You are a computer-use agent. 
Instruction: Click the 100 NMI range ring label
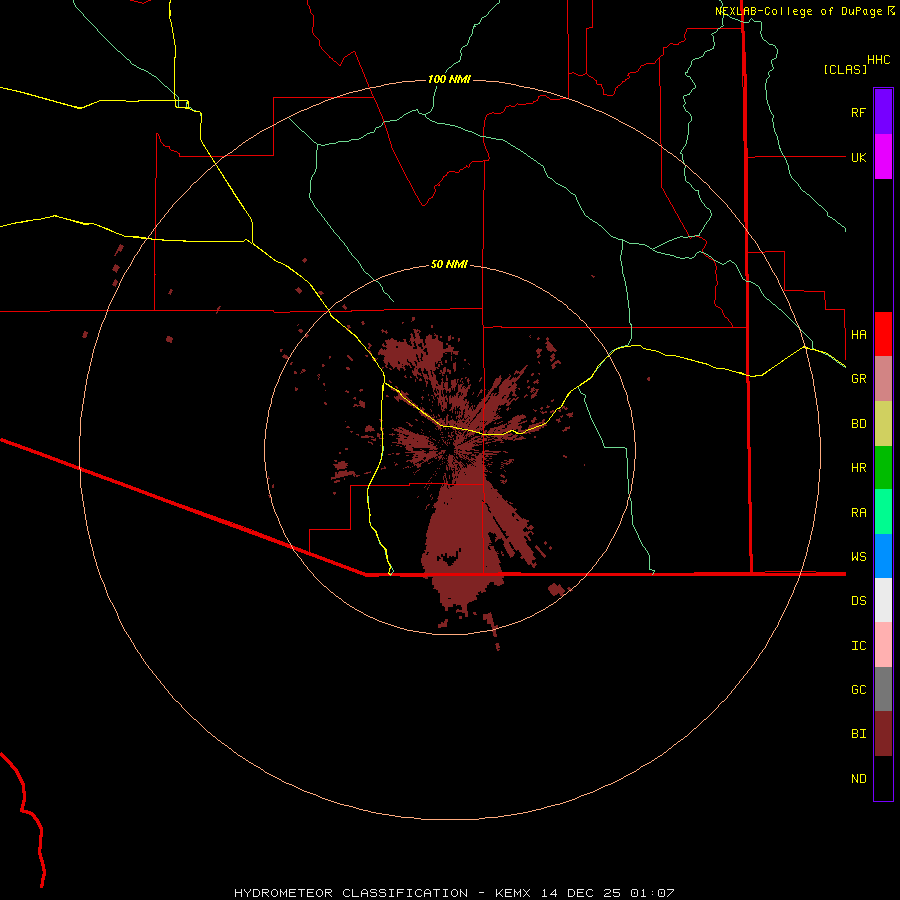449,79
